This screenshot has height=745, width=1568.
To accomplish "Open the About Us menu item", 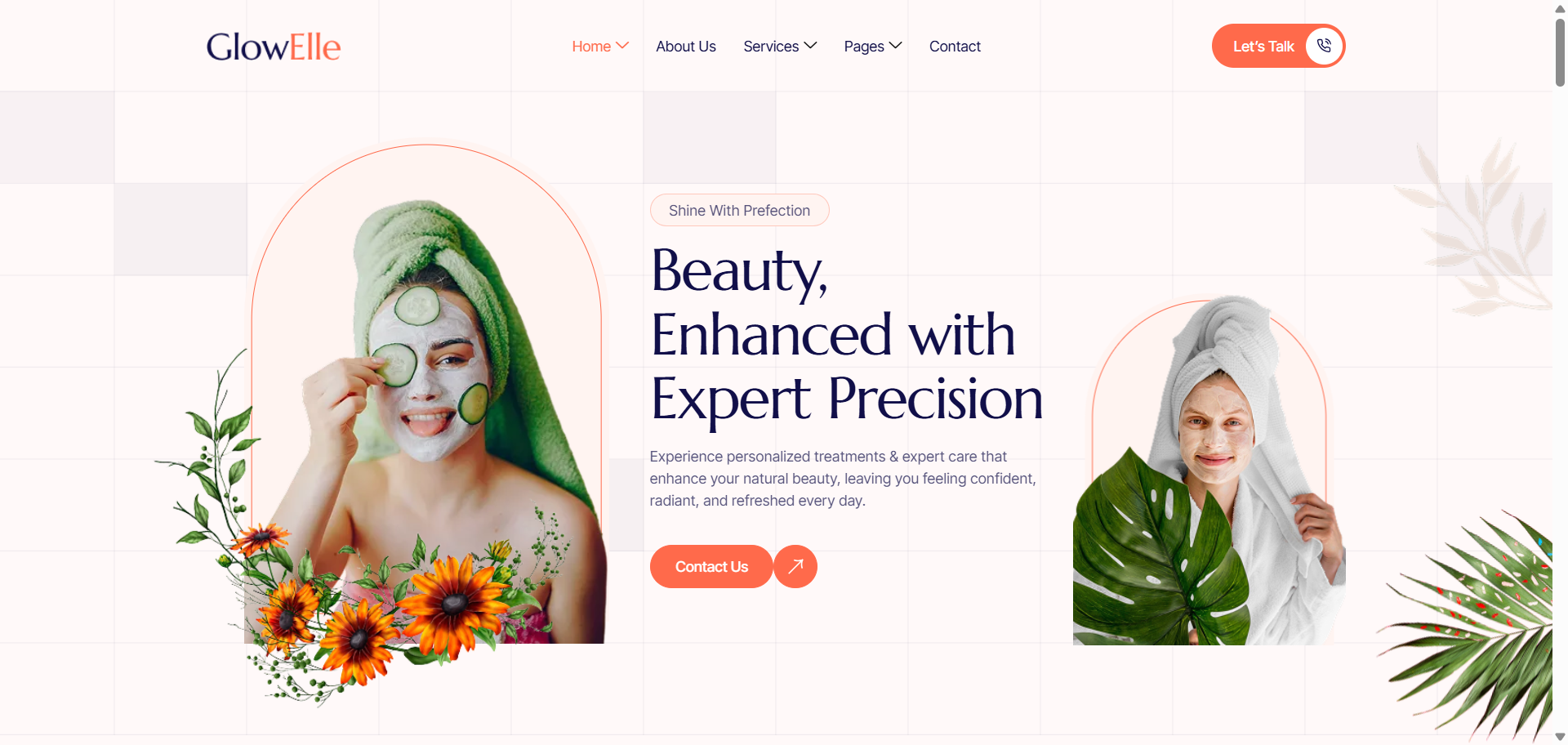I will pyautogui.click(x=686, y=47).
